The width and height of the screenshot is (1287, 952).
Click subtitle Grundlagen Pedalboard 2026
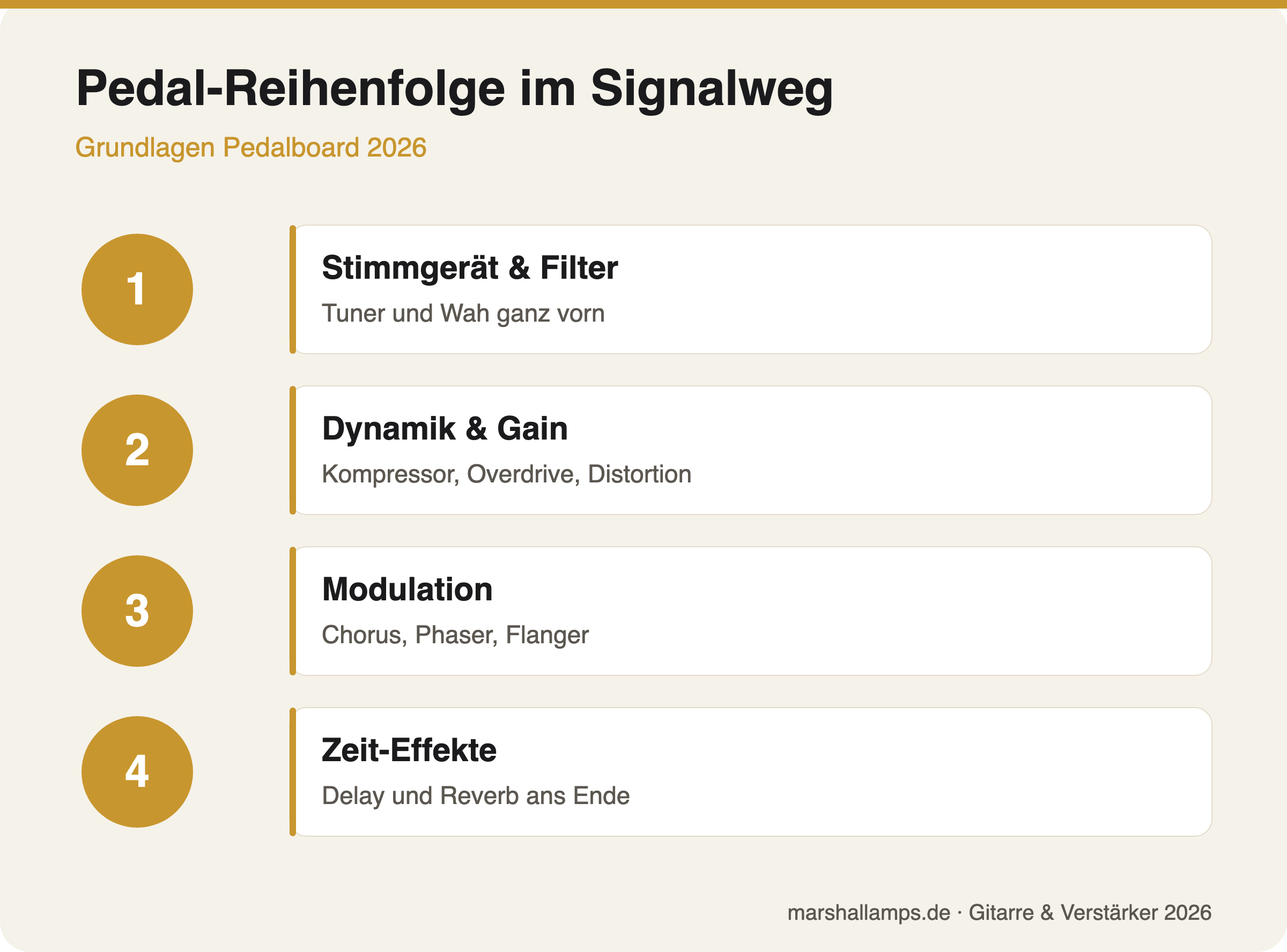coord(251,147)
